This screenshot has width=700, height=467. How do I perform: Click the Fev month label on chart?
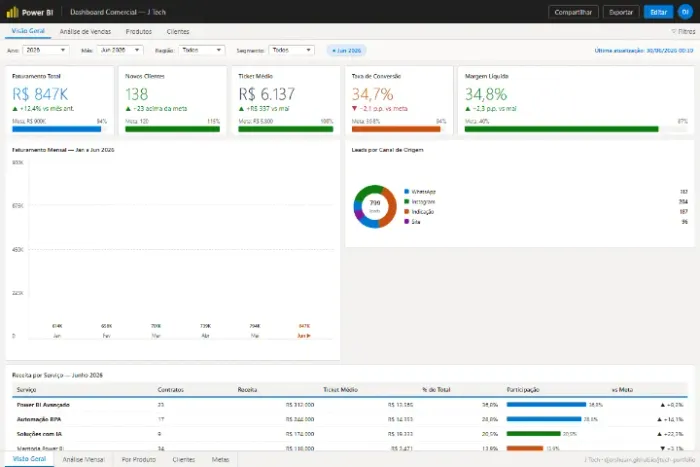[x=106, y=336]
